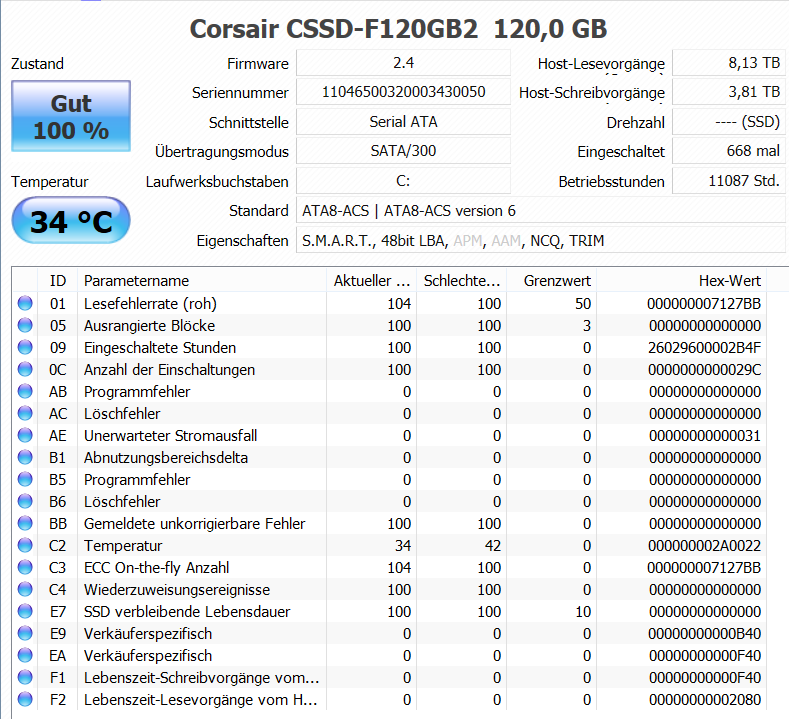Click hex value 00000000002080

point(704,699)
